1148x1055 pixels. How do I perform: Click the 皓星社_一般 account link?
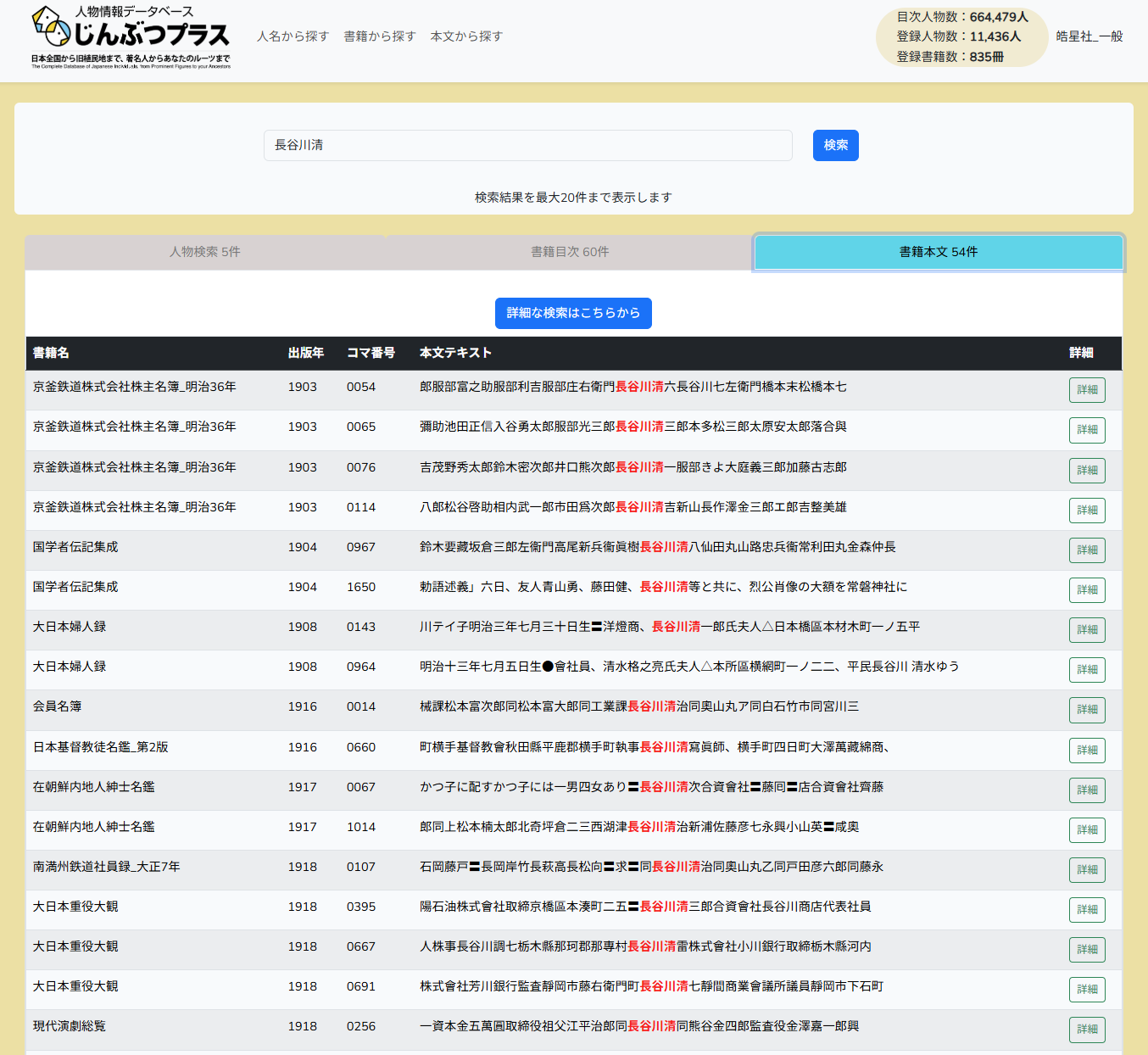tap(1089, 36)
